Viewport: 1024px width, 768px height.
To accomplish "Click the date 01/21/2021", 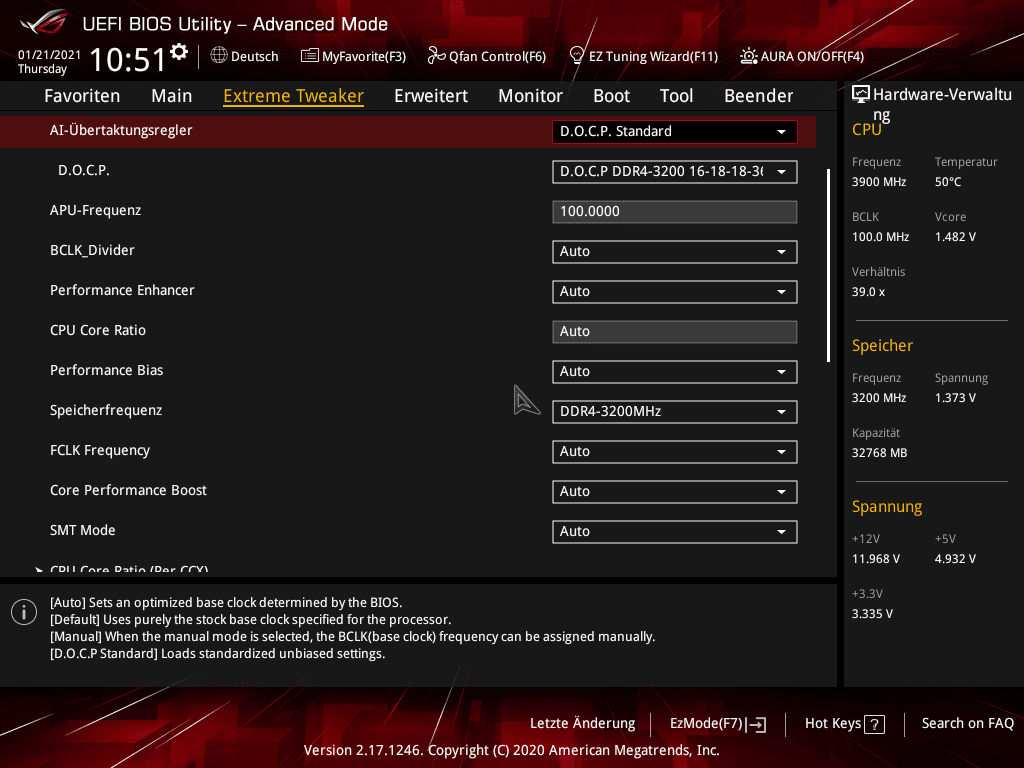I will (49, 55).
